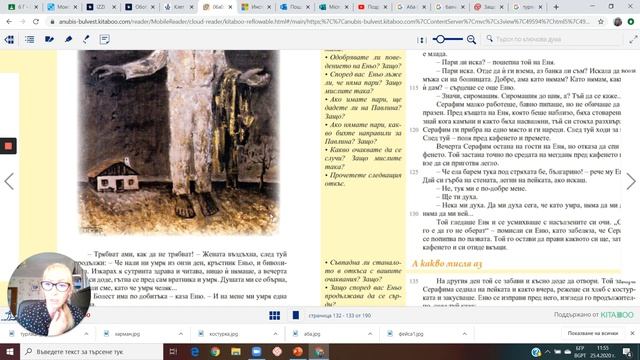
Task: Expand options for костурка.jpg download
Action: click(x=275, y=334)
